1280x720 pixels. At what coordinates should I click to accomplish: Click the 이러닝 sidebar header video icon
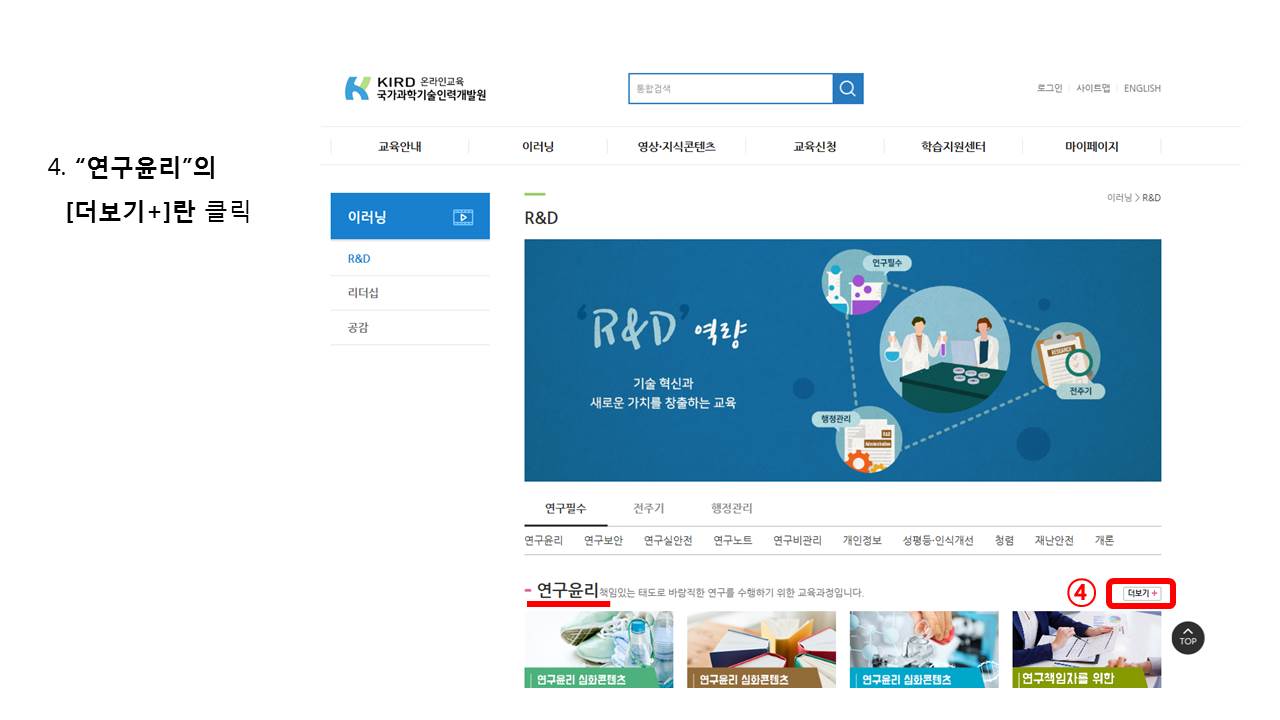point(462,217)
